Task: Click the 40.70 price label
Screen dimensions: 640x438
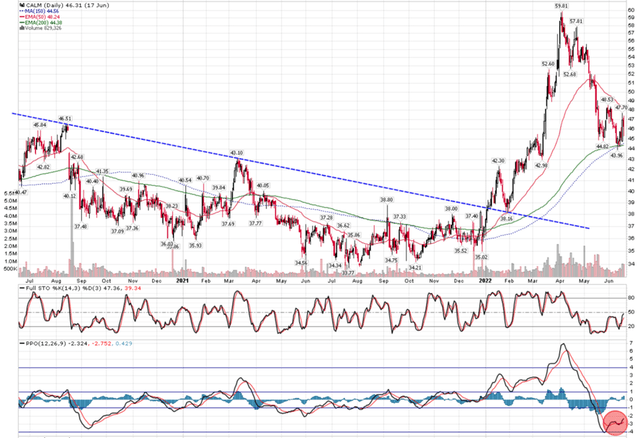Action: (203, 178)
